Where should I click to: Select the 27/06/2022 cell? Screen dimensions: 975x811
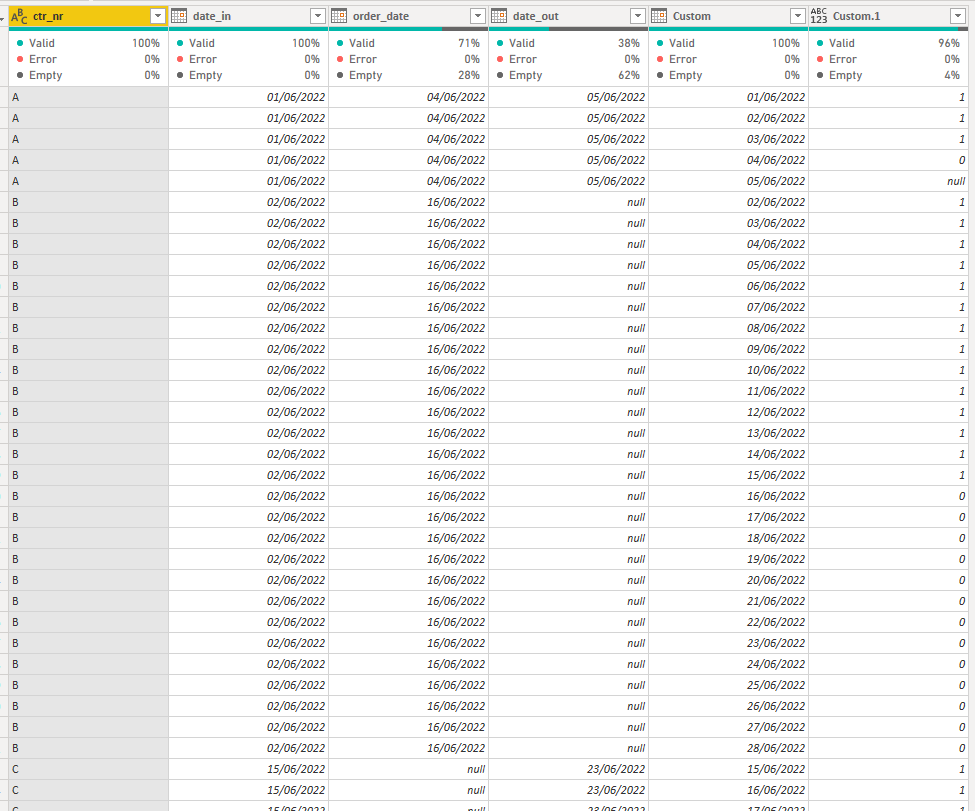[x=728, y=727]
